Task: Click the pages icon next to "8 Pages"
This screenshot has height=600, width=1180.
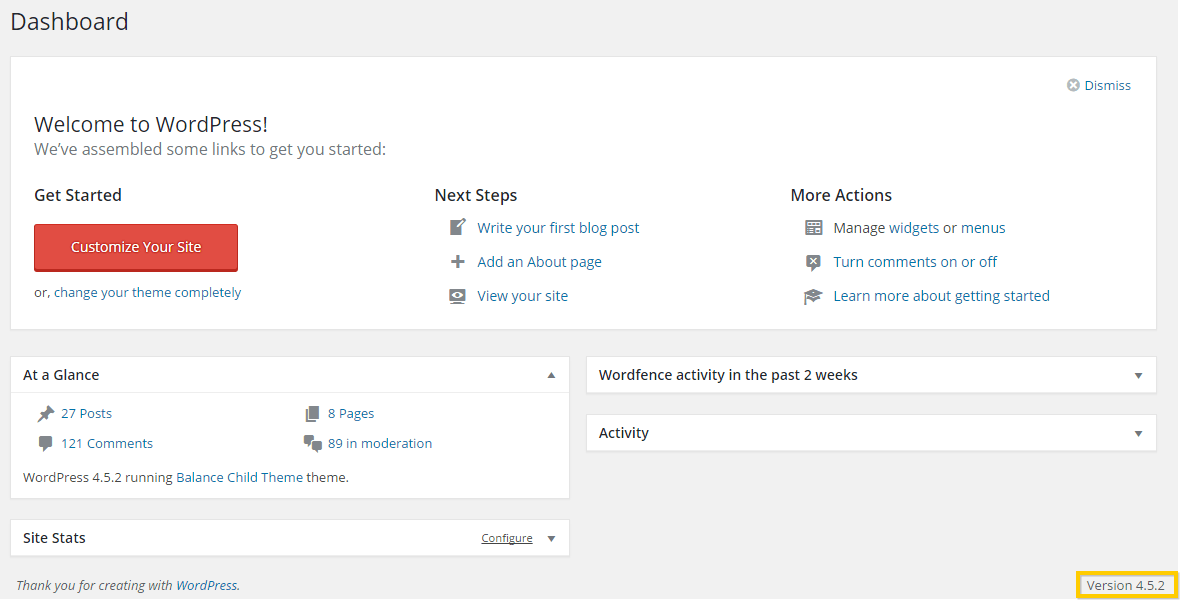Action: pos(313,412)
